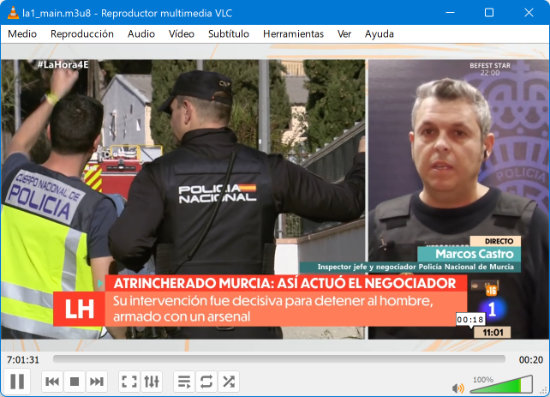Minimize the VLC window
This screenshot has height=397, width=550.
tap(450, 13)
